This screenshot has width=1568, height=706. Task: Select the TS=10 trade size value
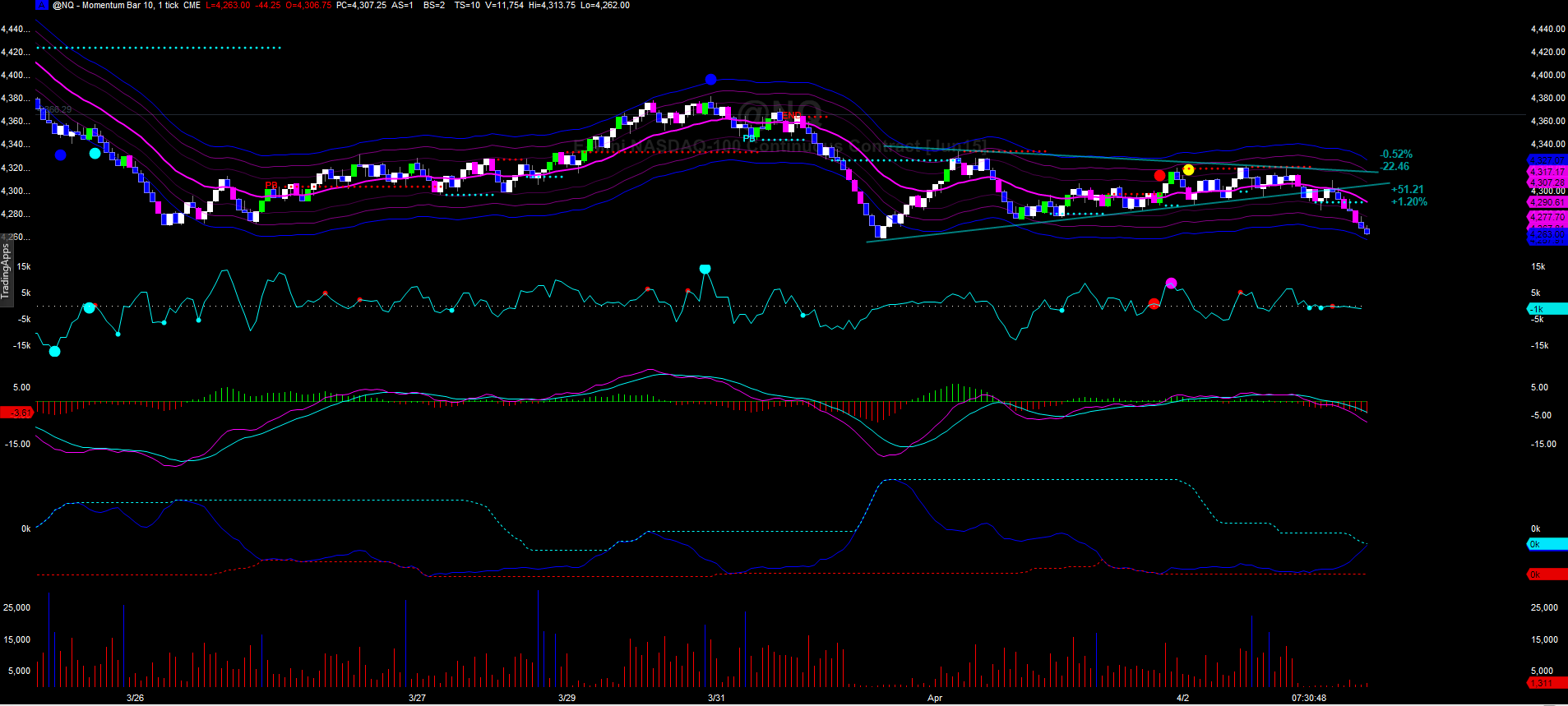(x=467, y=5)
